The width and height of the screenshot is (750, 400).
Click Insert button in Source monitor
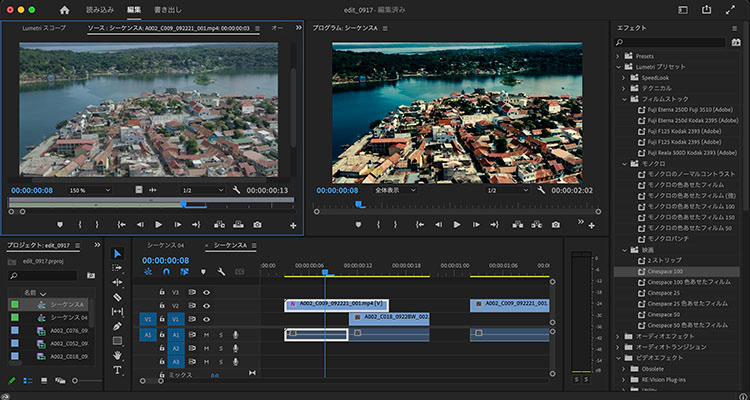[x=220, y=224]
